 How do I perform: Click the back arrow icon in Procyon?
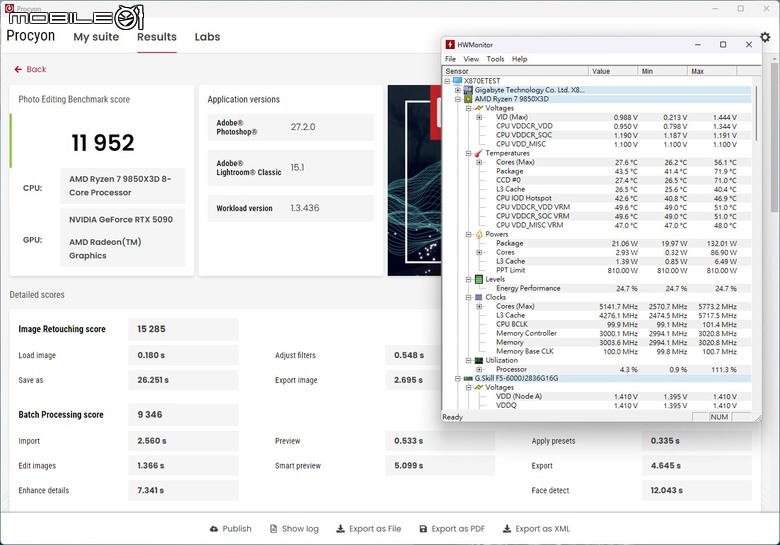click(x=18, y=69)
